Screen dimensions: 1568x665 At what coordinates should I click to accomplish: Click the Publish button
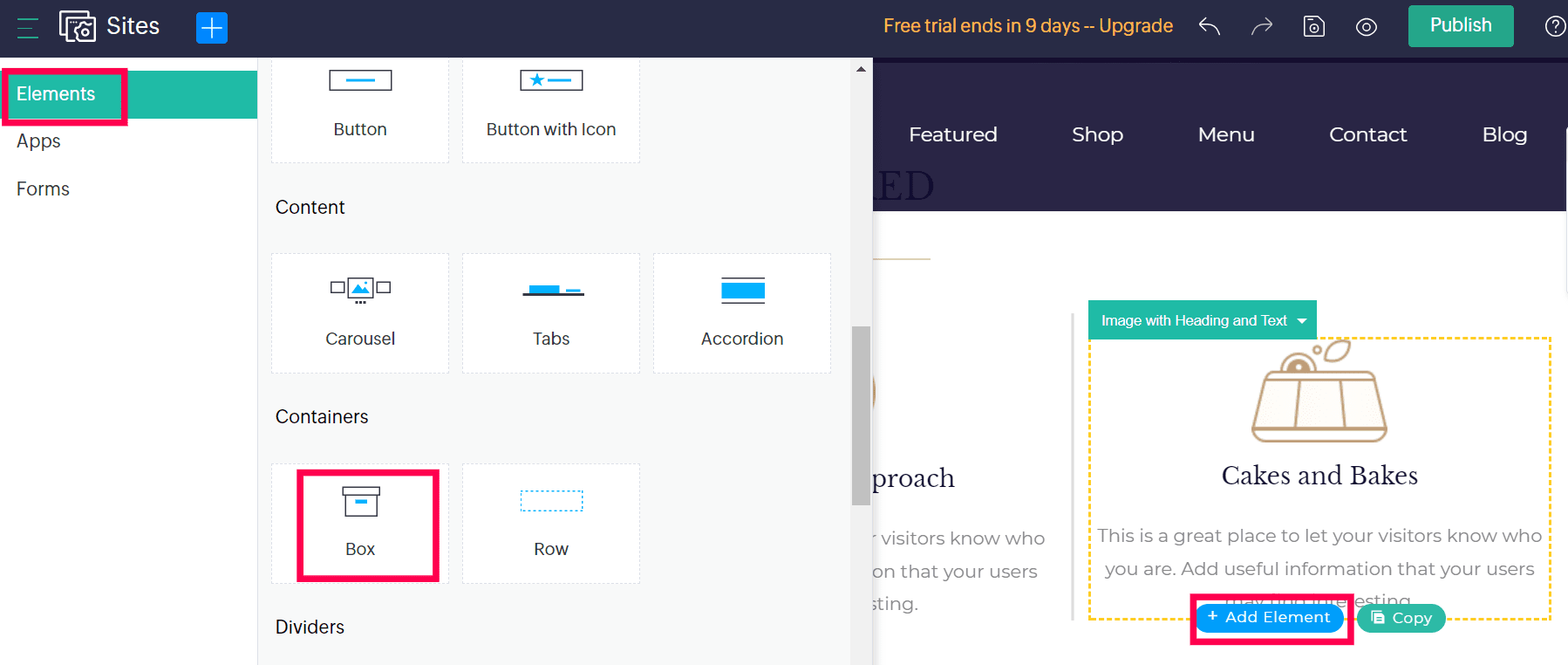1461,25
